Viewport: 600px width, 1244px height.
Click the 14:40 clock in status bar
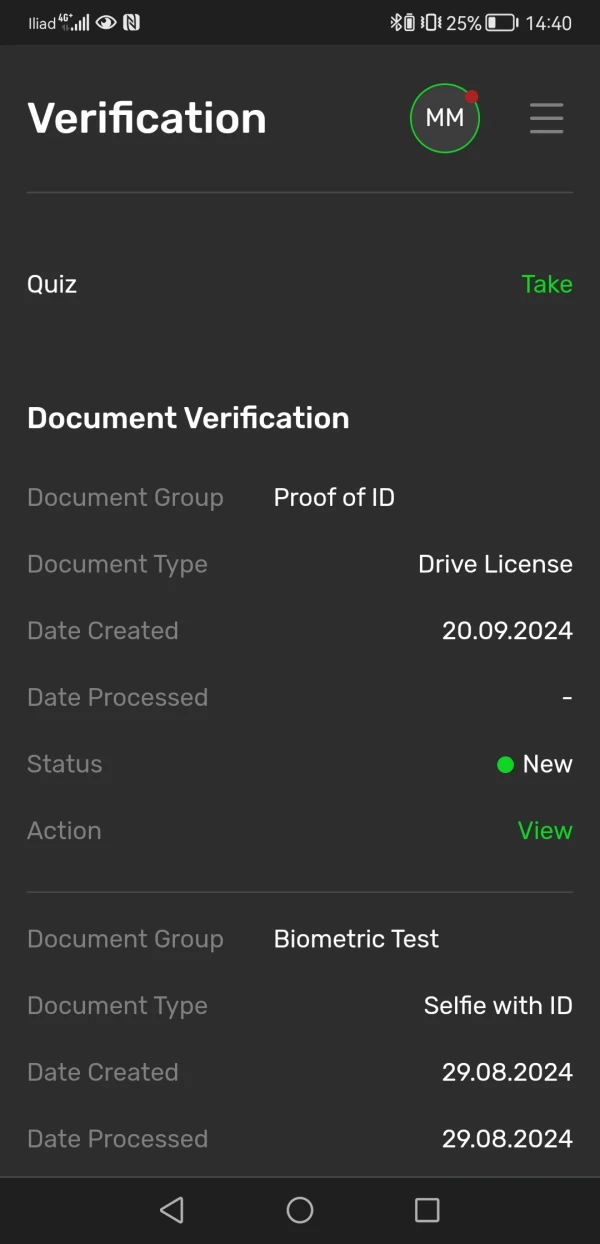(x=548, y=22)
